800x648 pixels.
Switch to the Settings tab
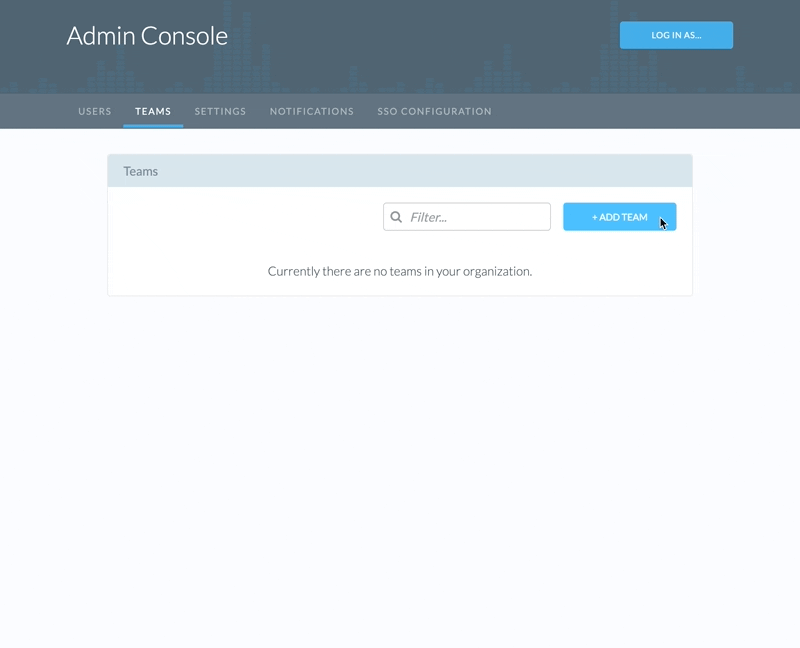click(x=220, y=111)
